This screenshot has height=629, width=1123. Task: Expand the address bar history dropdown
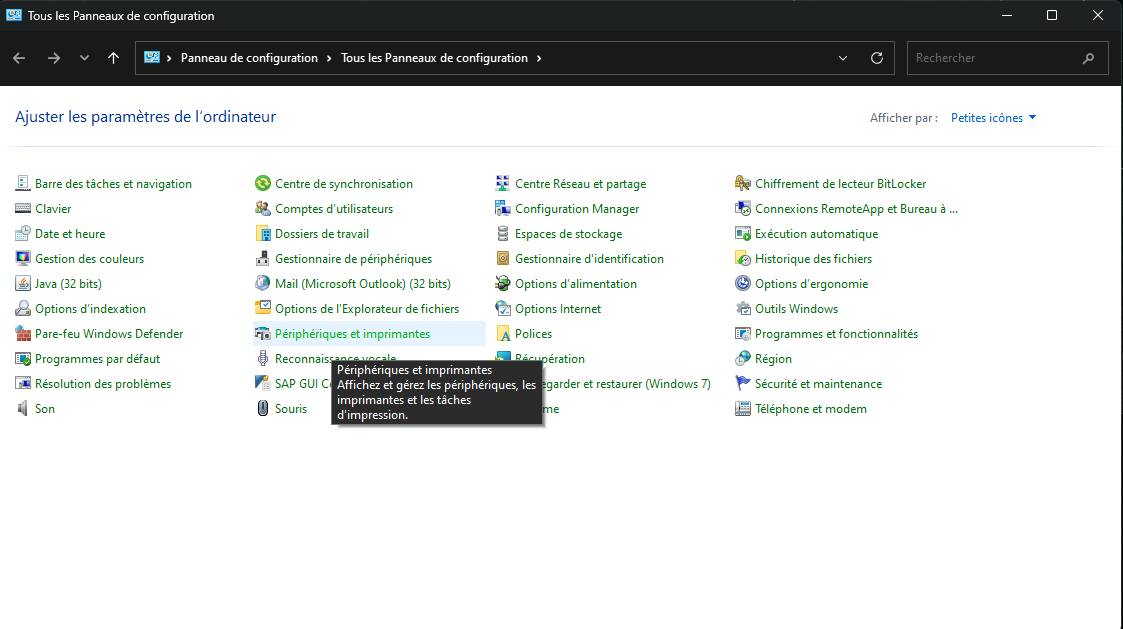tap(843, 58)
